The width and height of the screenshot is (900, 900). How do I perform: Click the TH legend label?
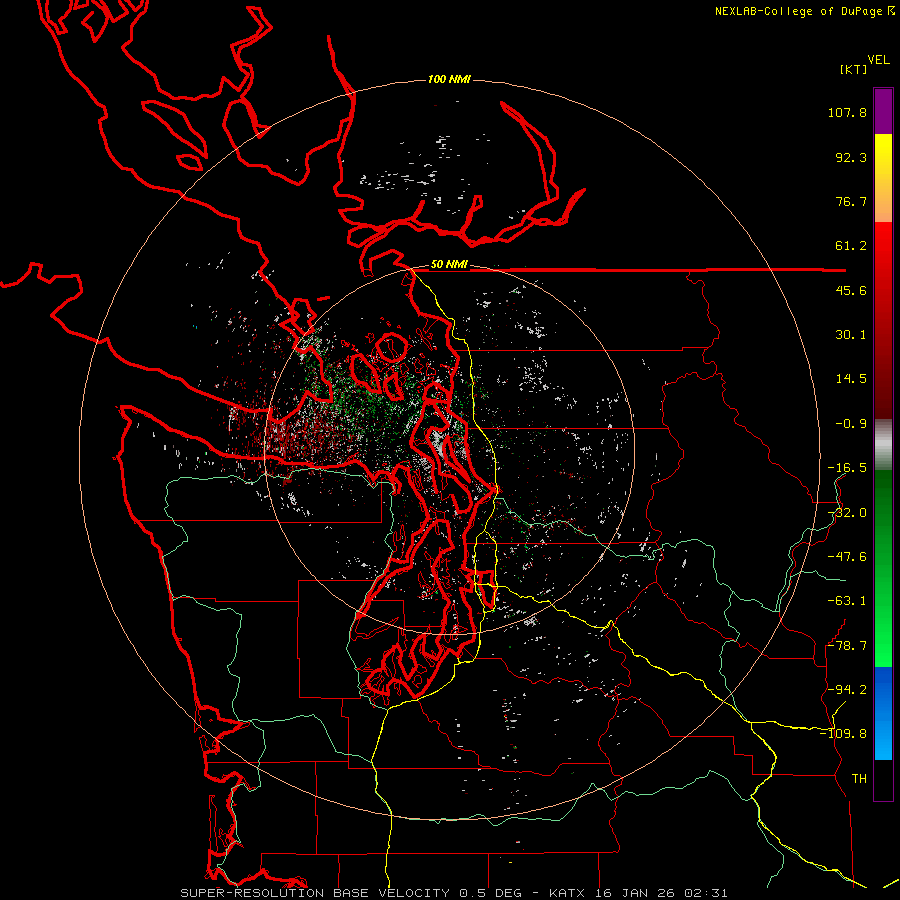pos(859,779)
